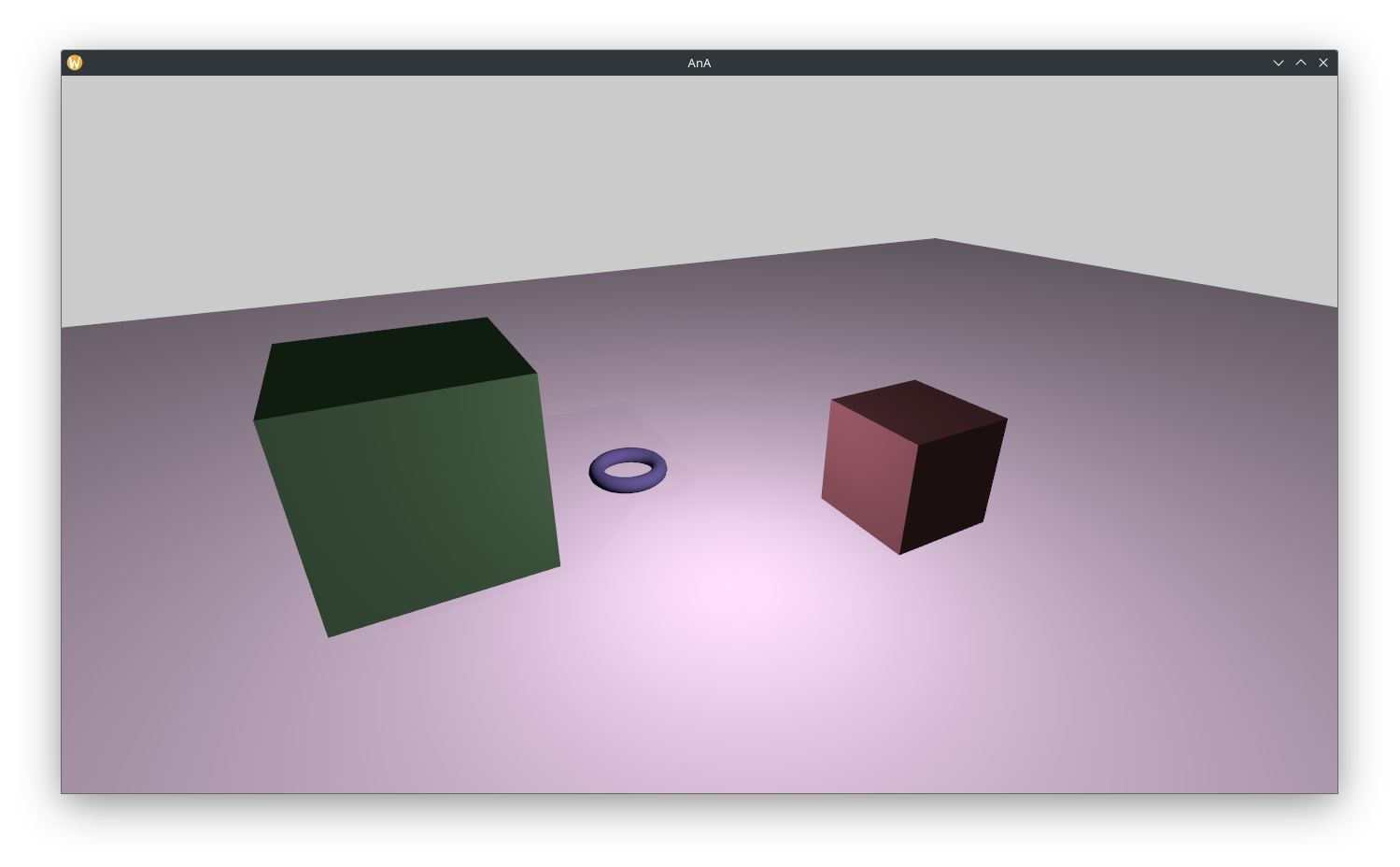
Task: Close the AnA window
Action: tap(1322, 63)
